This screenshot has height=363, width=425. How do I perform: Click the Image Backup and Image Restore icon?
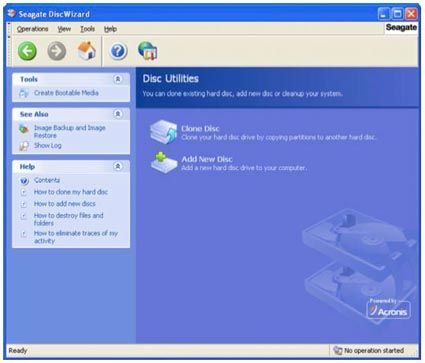[x=24, y=129]
